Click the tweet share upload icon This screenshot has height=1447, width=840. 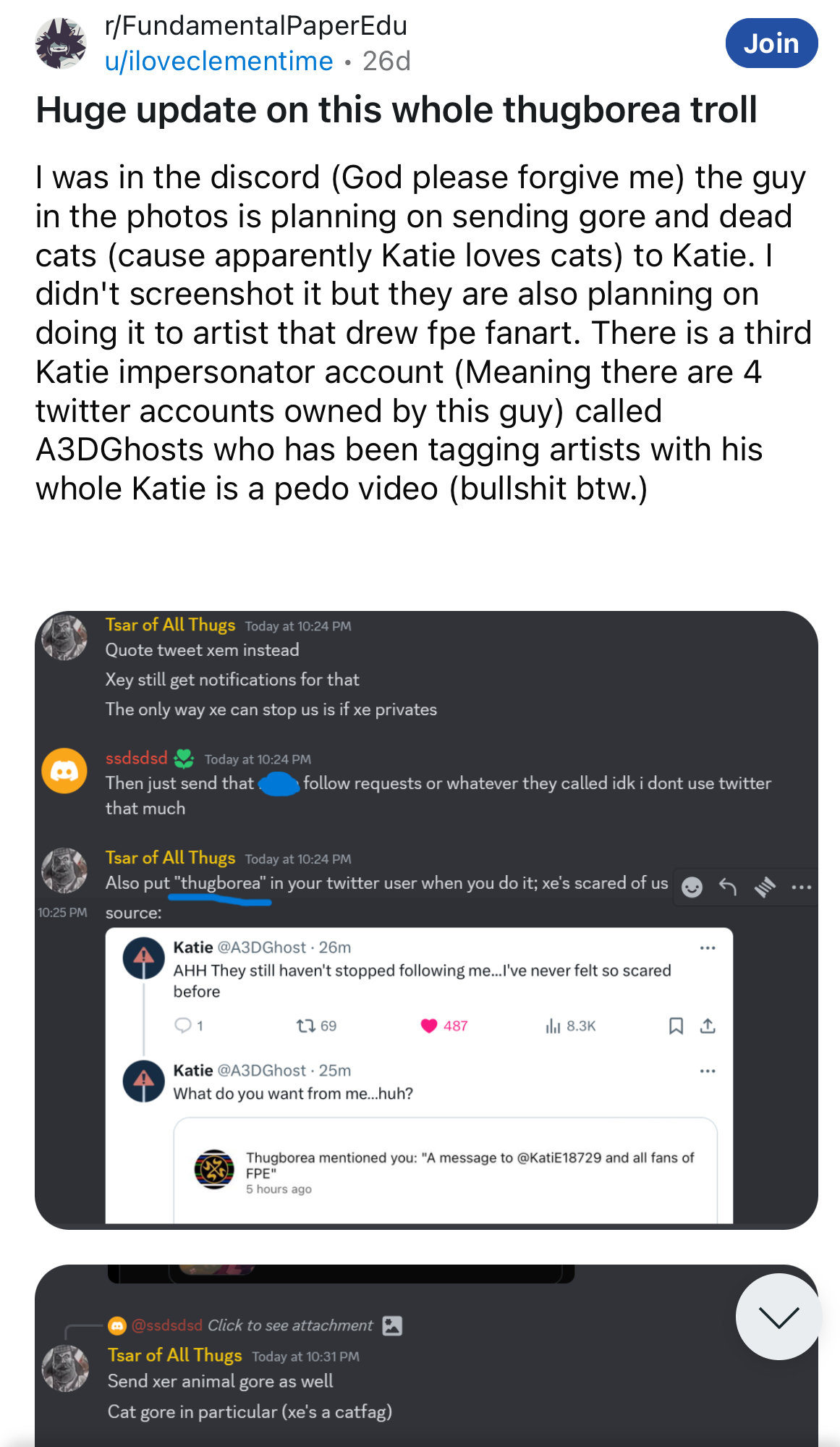click(708, 1026)
